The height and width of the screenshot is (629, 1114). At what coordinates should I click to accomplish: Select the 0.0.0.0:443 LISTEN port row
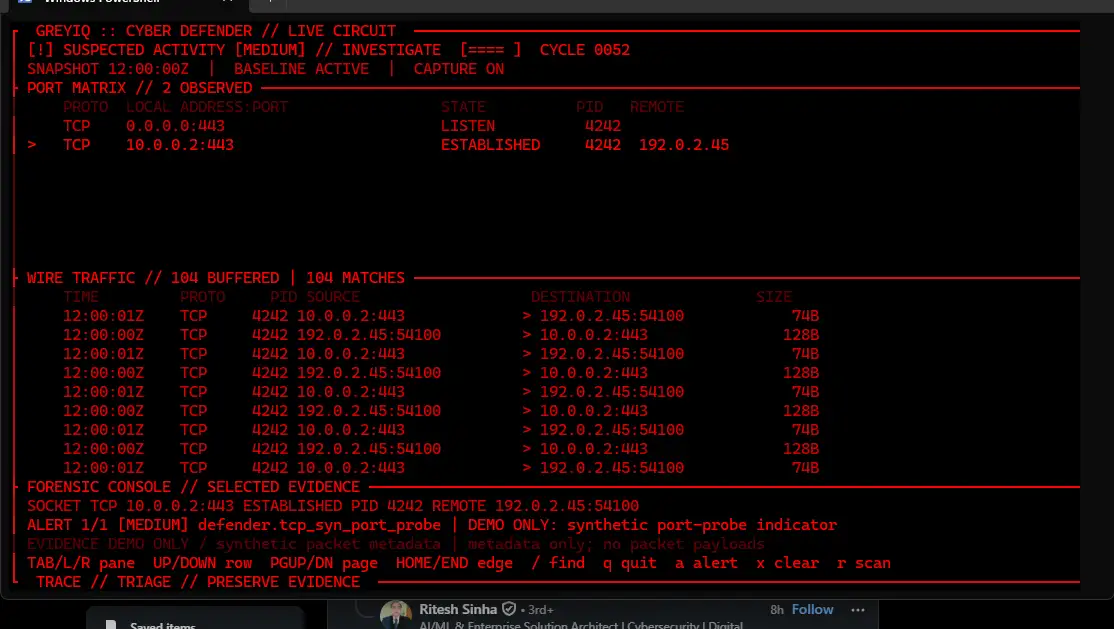[x=341, y=126]
